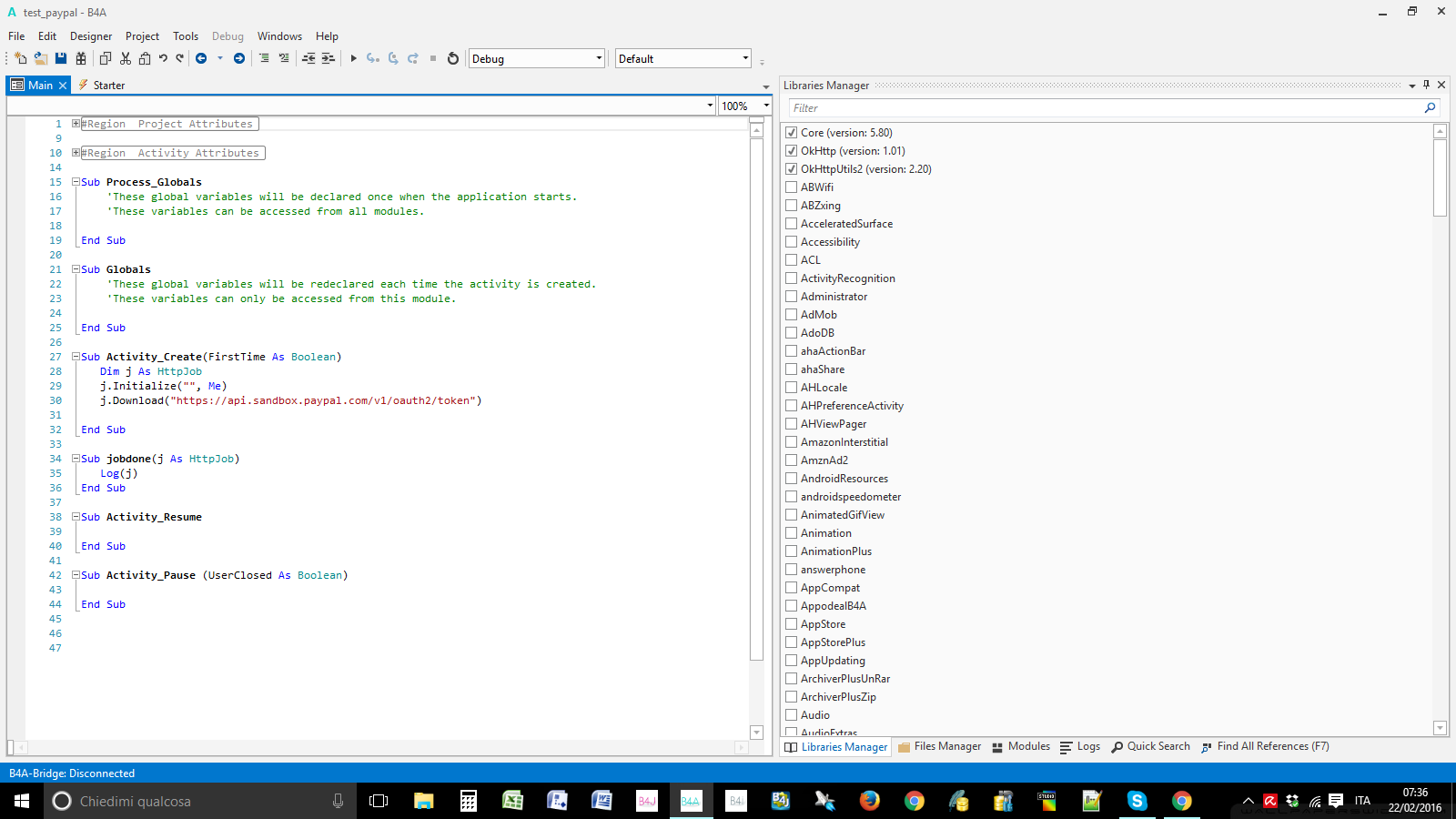Click the search magnifier in Libraries filter
This screenshot has height=819, width=1456.
pos(1430,107)
